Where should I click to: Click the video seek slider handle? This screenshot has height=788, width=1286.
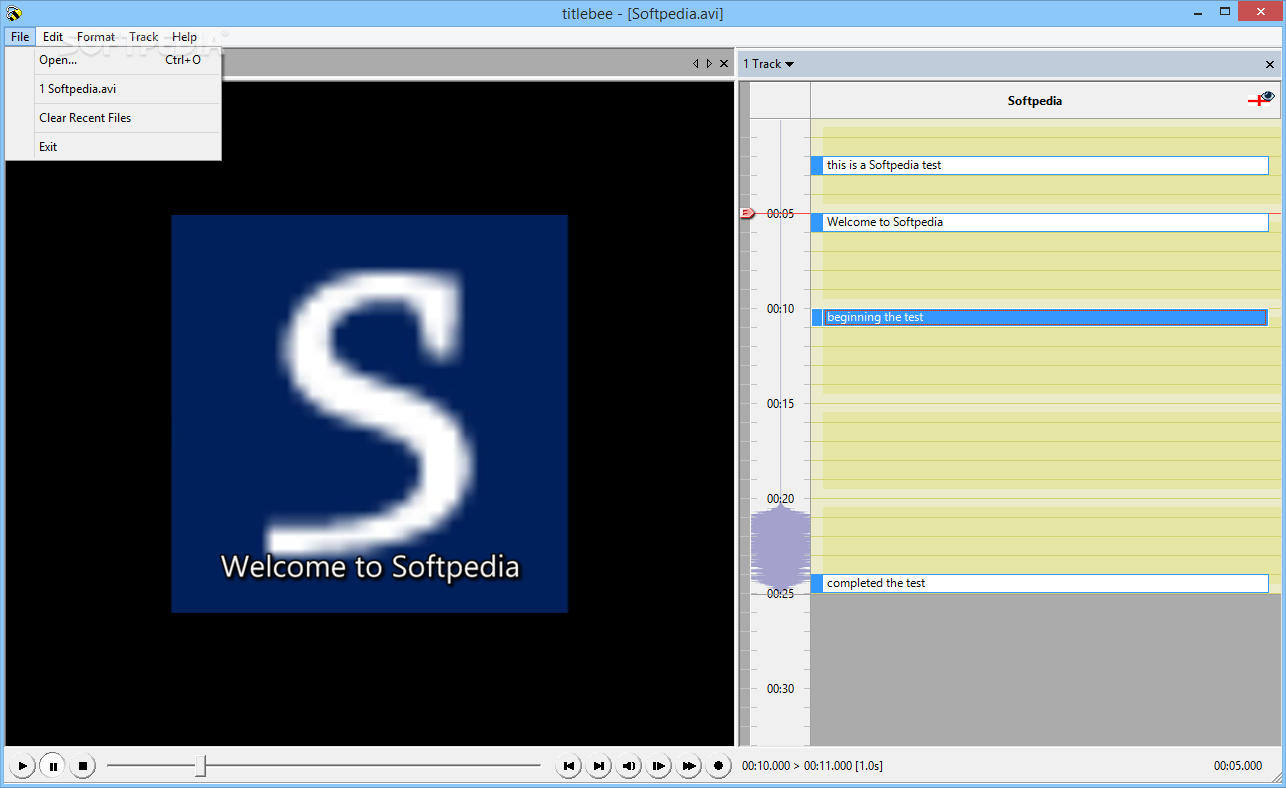[201, 766]
